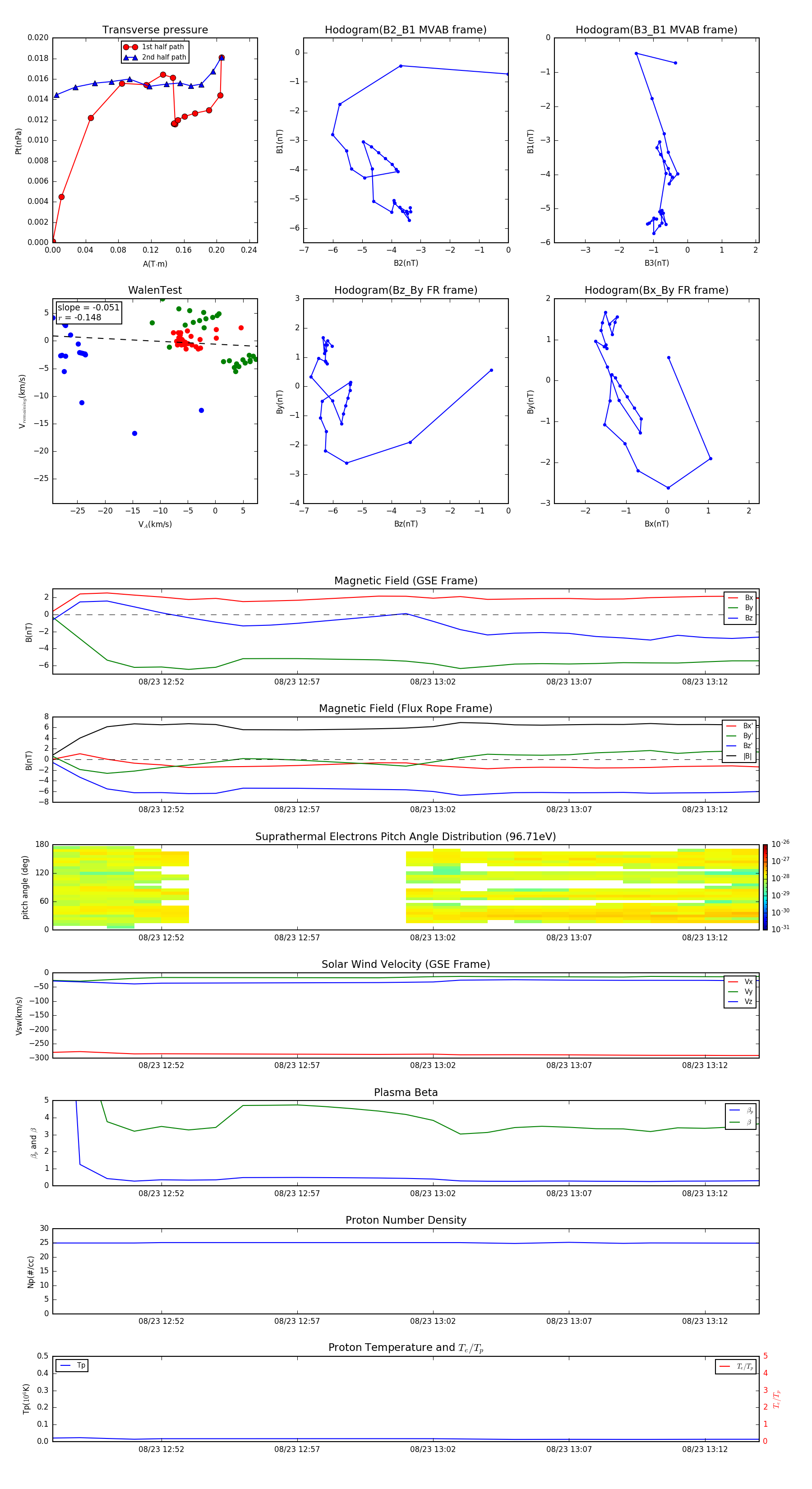The width and height of the screenshot is (812, 1489).
Task: Select the '1st half path' legend entry
Action: point(154,47)
